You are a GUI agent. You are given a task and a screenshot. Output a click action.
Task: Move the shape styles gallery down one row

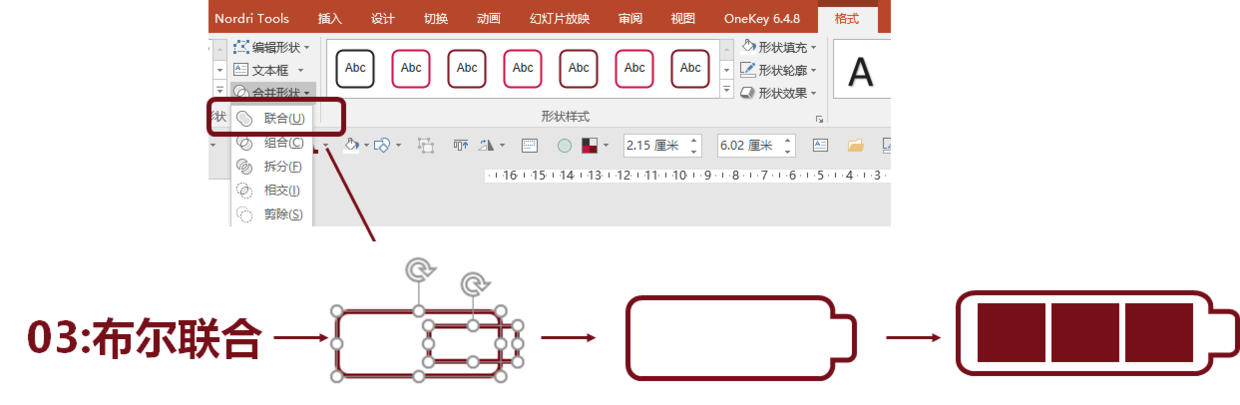pyautogui.click(x=727, y=69)
